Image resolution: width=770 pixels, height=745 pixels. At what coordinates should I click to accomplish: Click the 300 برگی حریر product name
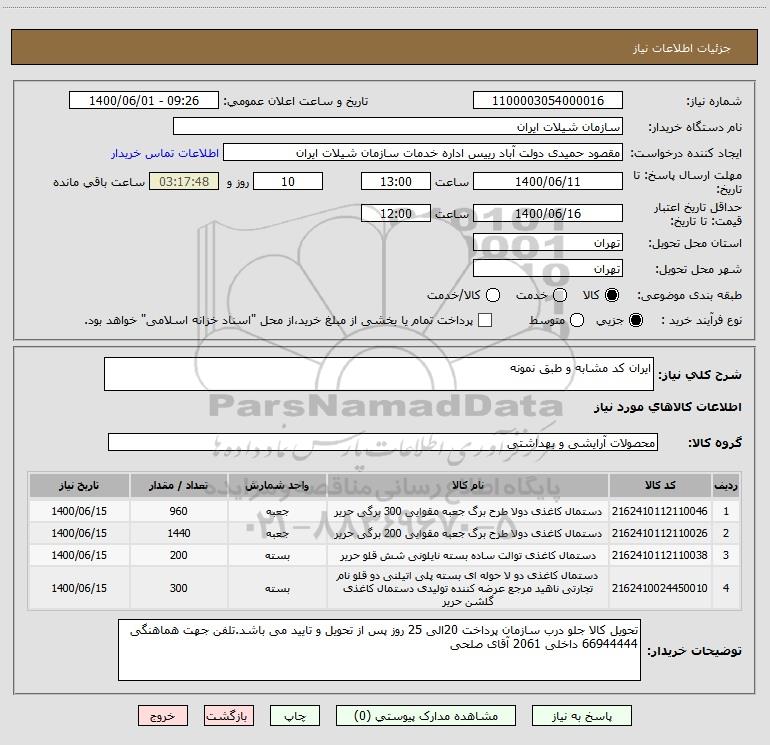(x=468, y=511)
